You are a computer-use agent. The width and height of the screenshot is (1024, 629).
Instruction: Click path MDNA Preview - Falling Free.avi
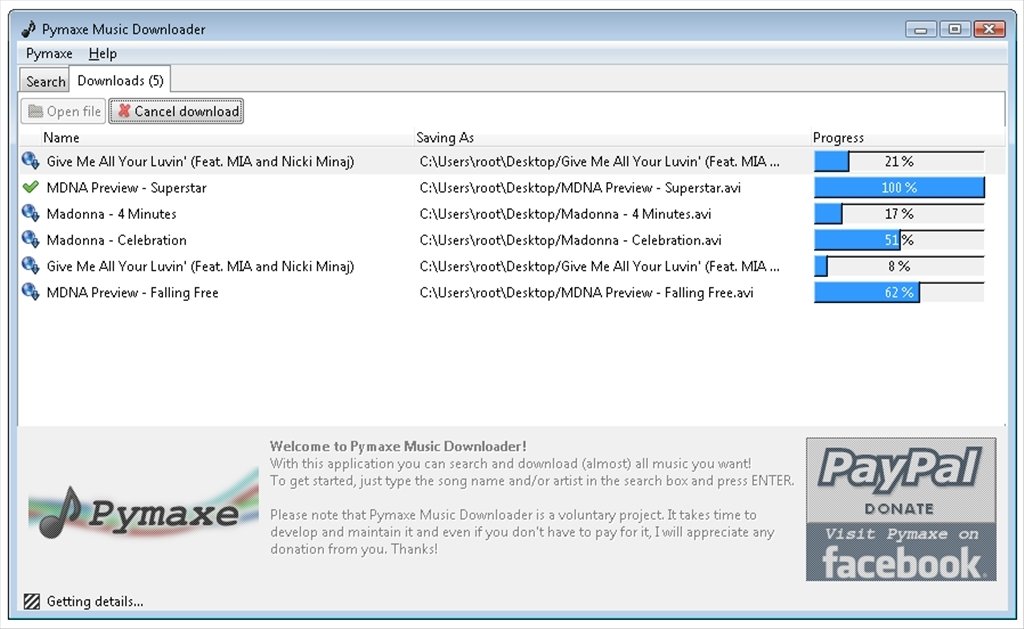[586, 293]
